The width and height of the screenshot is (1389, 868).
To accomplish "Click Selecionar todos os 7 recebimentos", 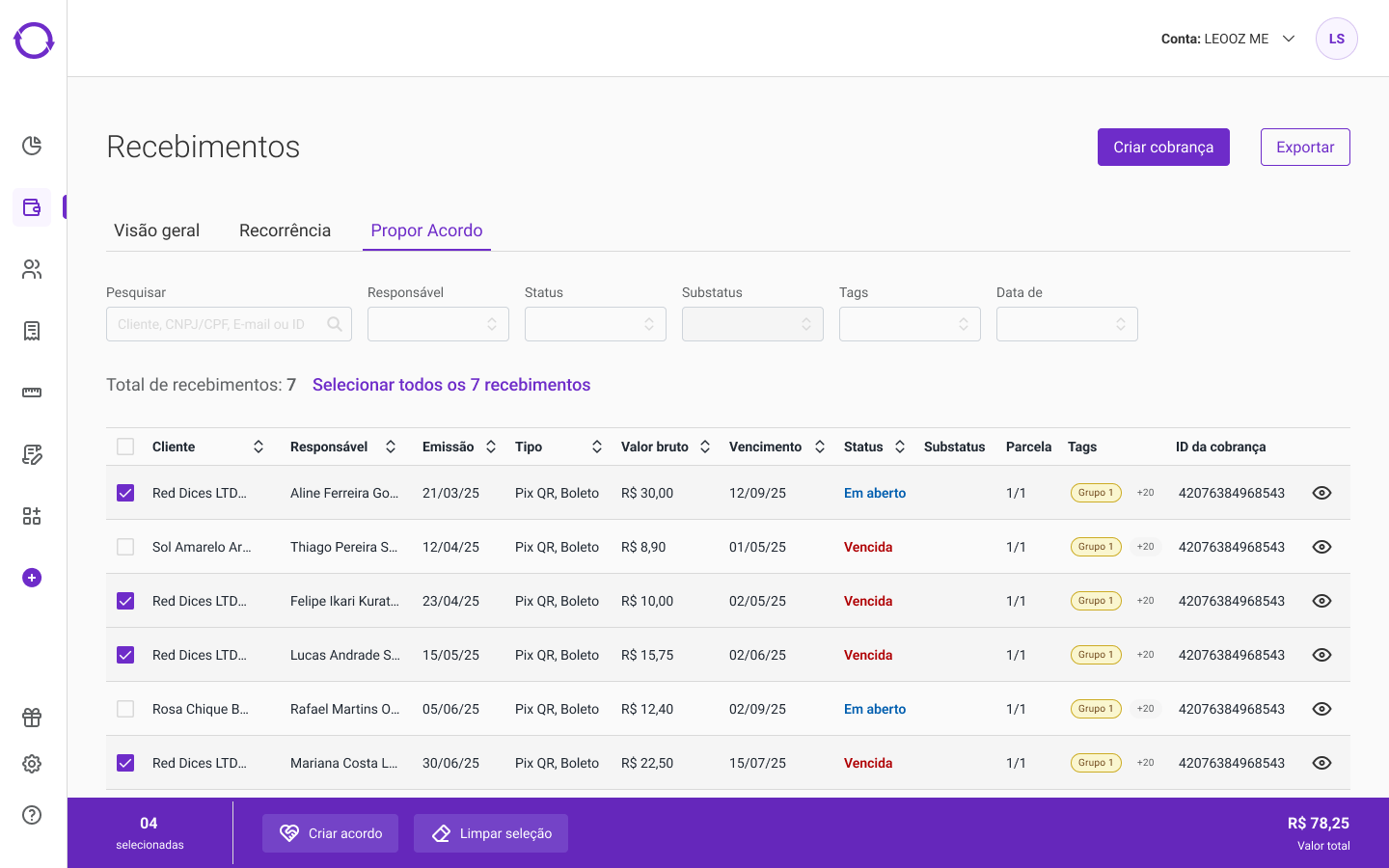I will 451,385.
